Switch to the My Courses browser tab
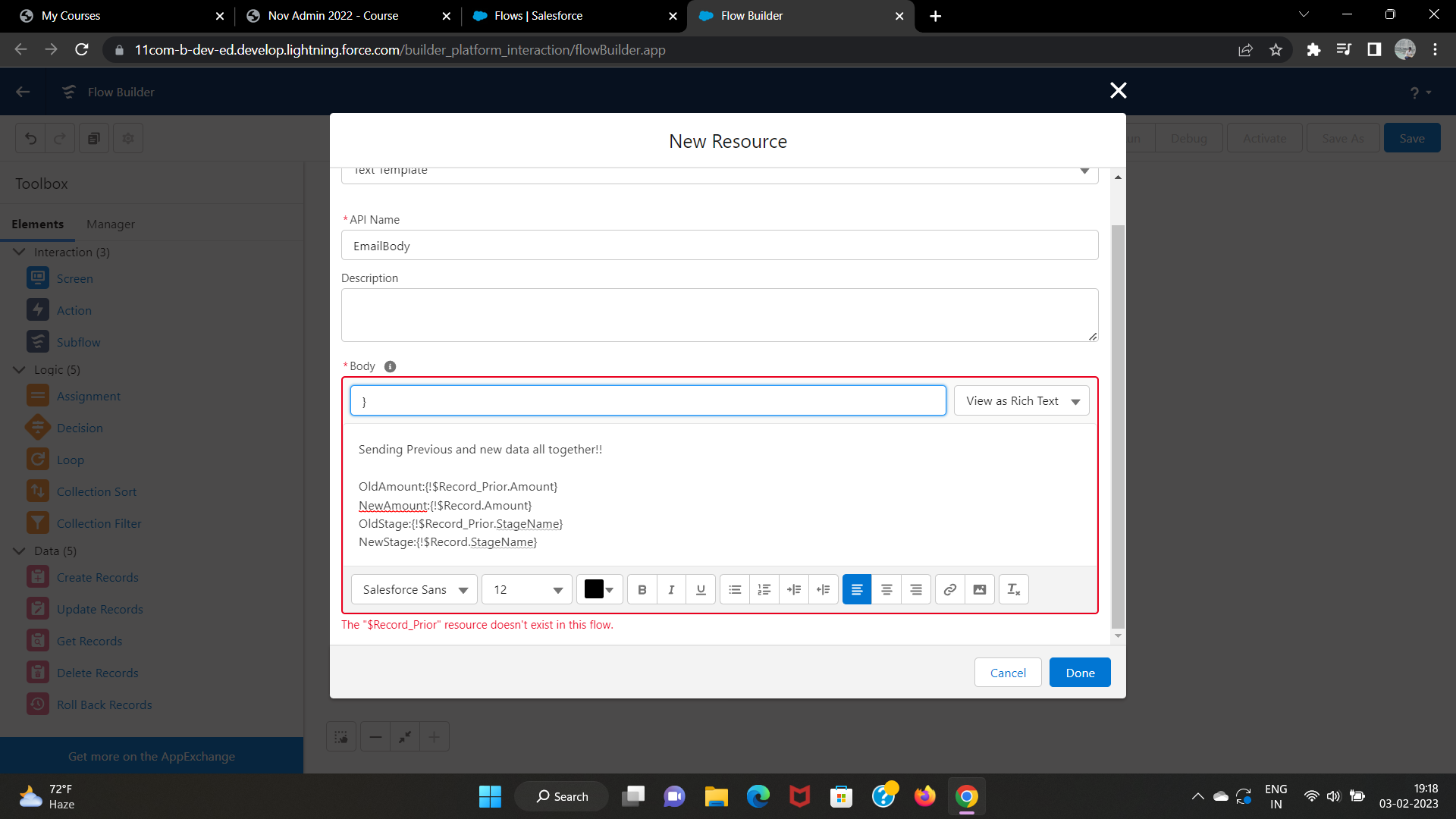 tap(71, 16)
